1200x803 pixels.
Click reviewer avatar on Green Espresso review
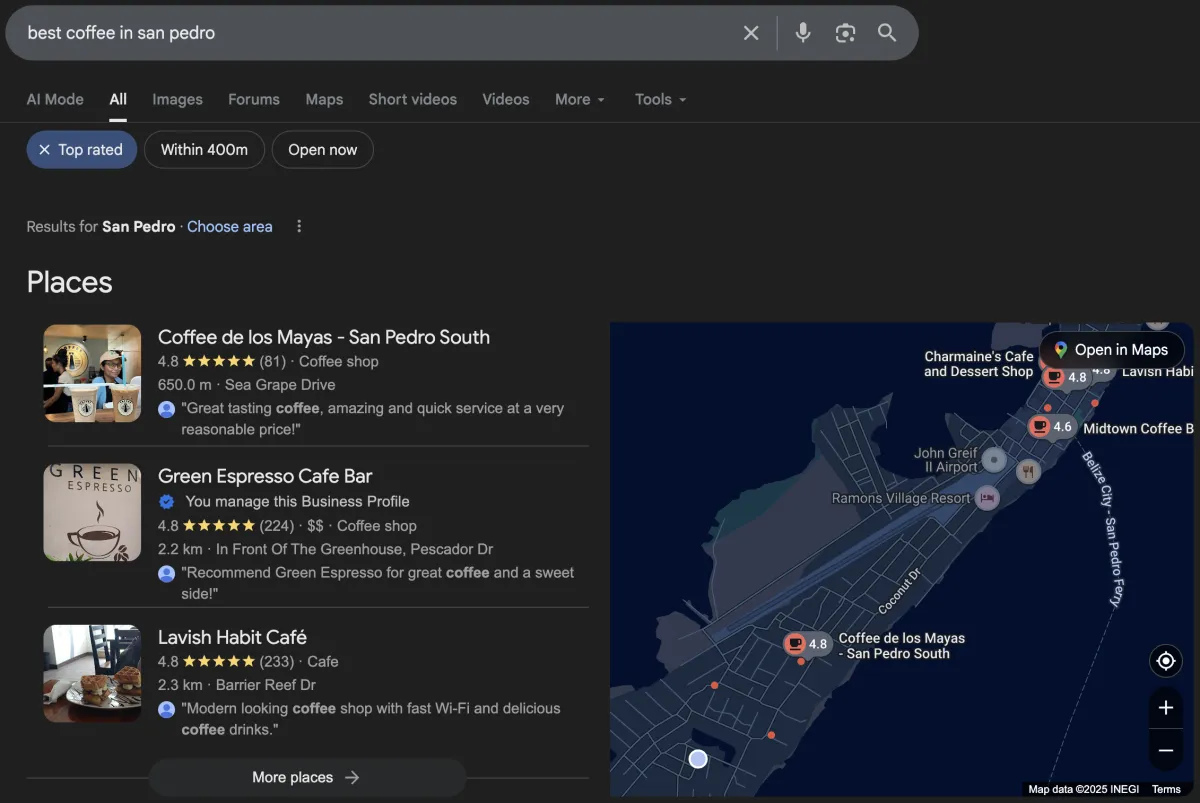pyautogui.click(x=167, y=574)
